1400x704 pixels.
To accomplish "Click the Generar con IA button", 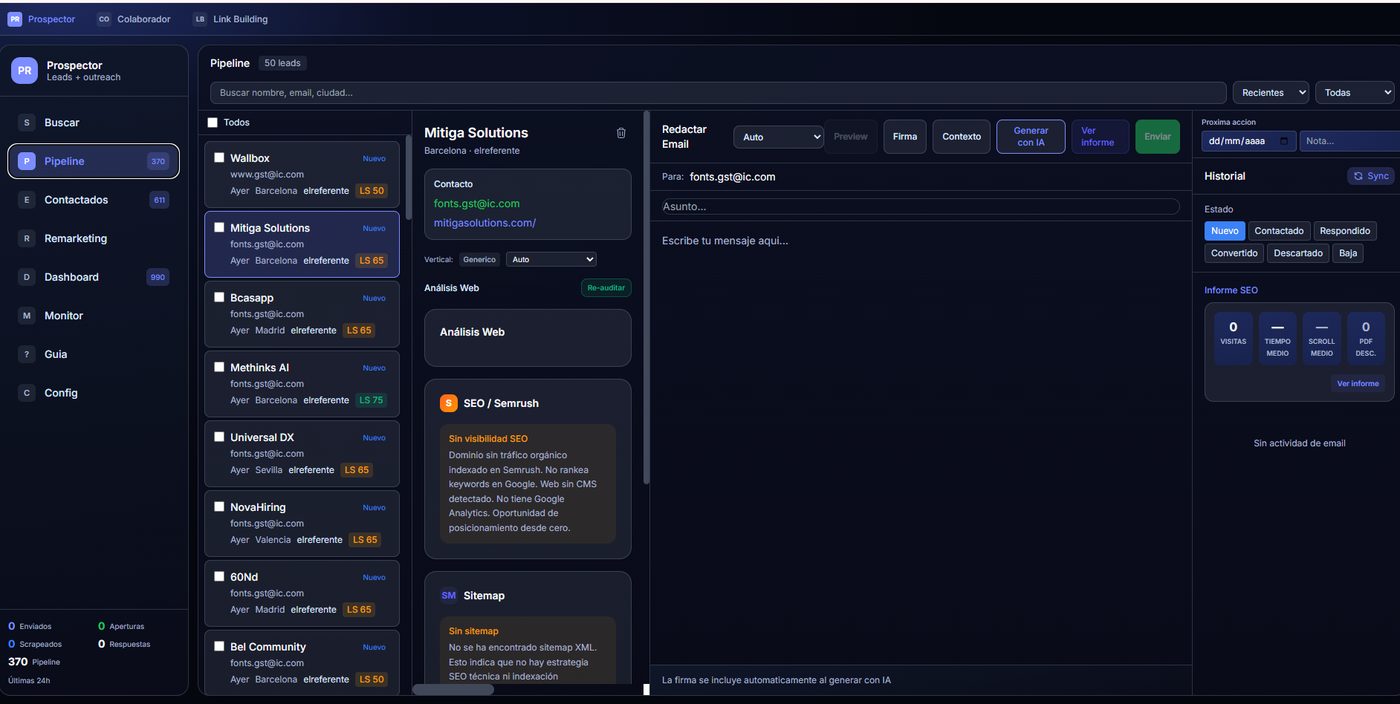I will pos(1031,137).
